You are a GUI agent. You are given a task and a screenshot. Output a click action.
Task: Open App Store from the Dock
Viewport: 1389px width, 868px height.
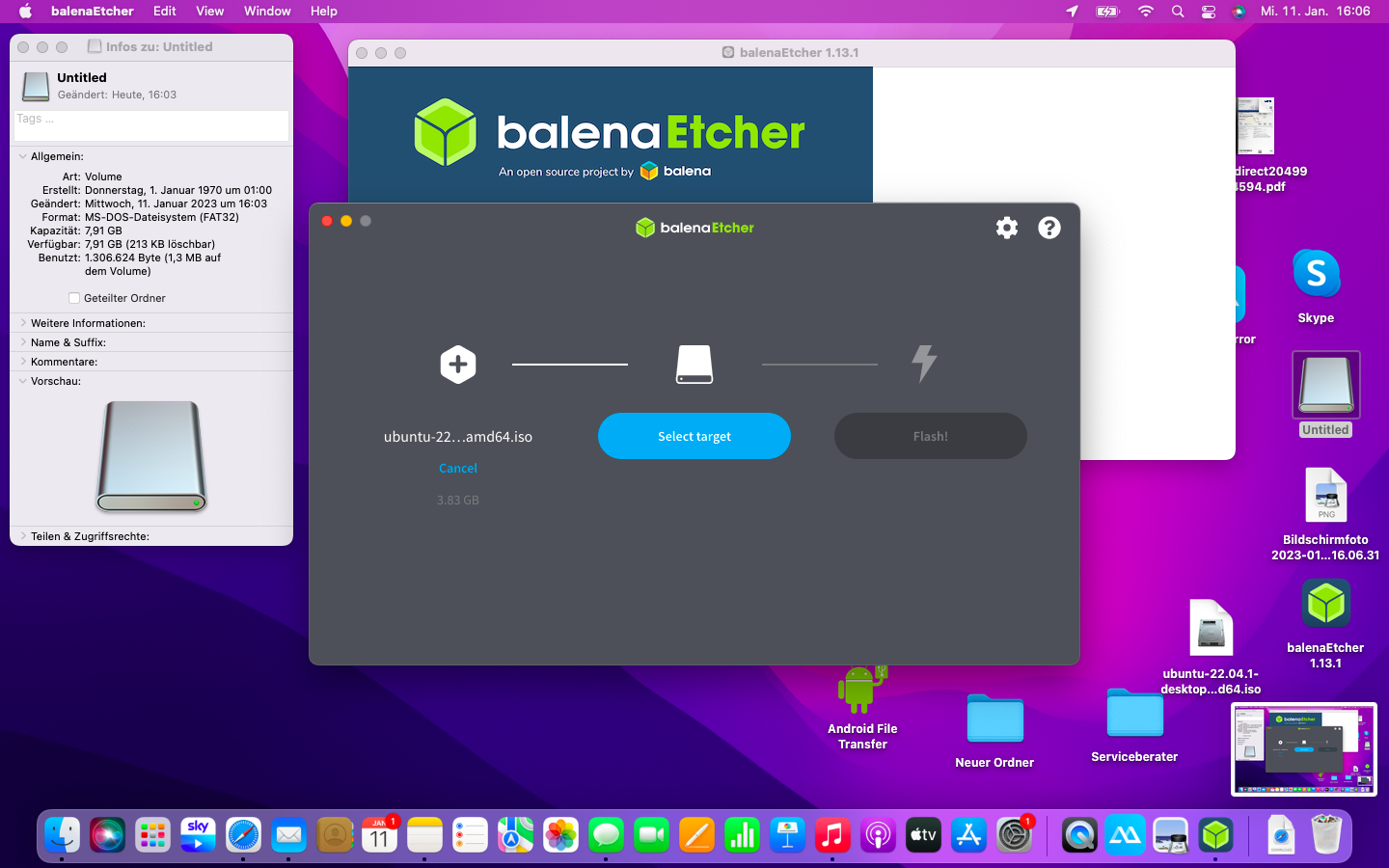point(968,834)
